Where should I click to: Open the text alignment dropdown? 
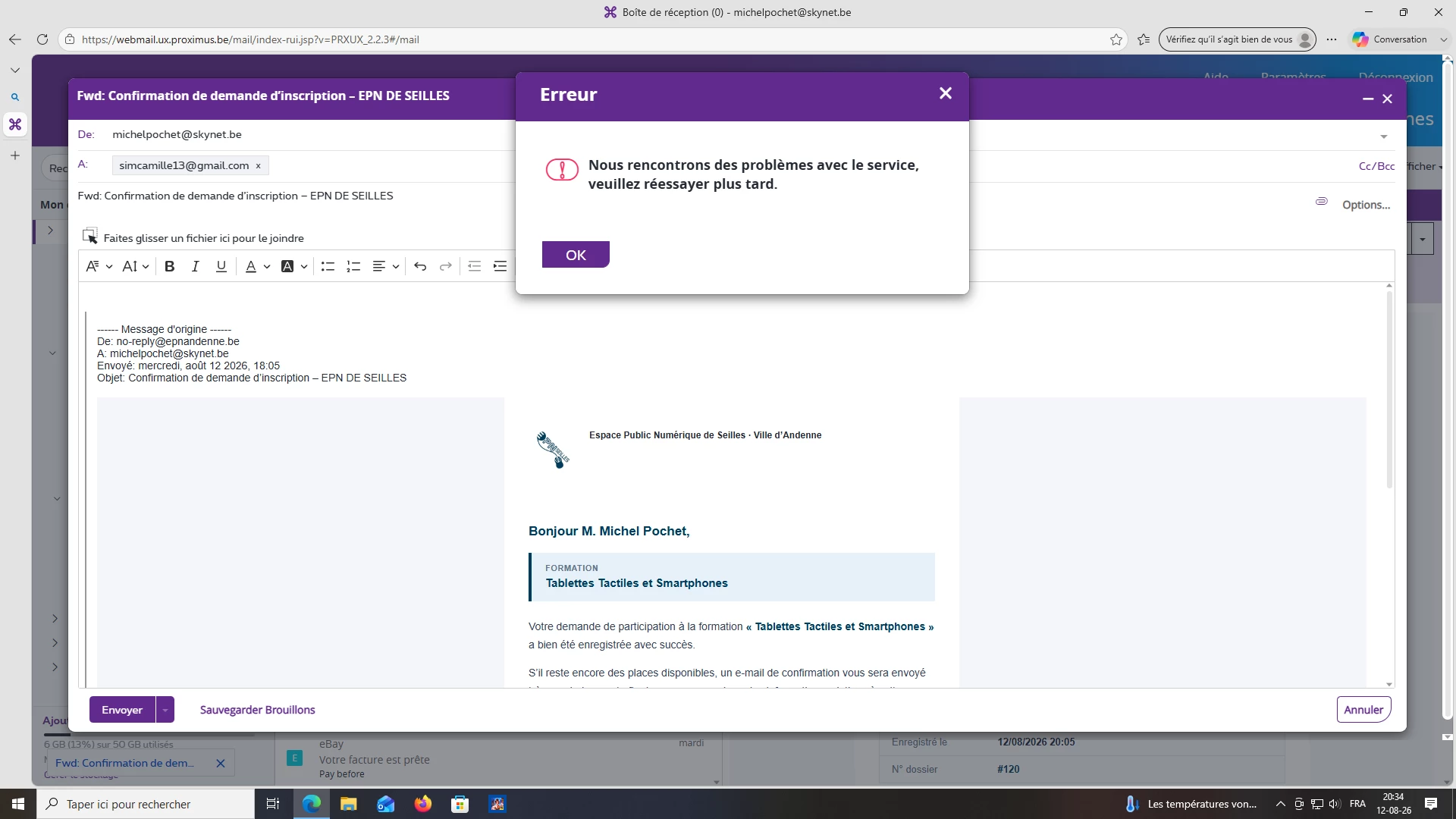(x=385, y=266)
